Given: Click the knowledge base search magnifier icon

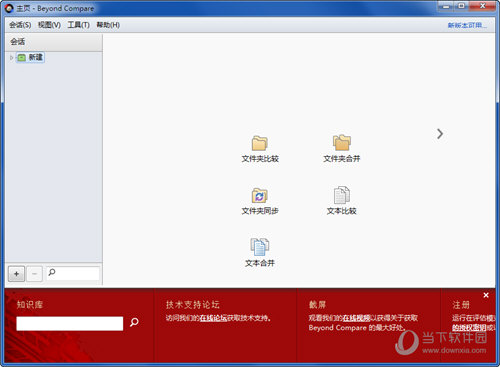Looking at the screenshot, I should tap(134, 322).
